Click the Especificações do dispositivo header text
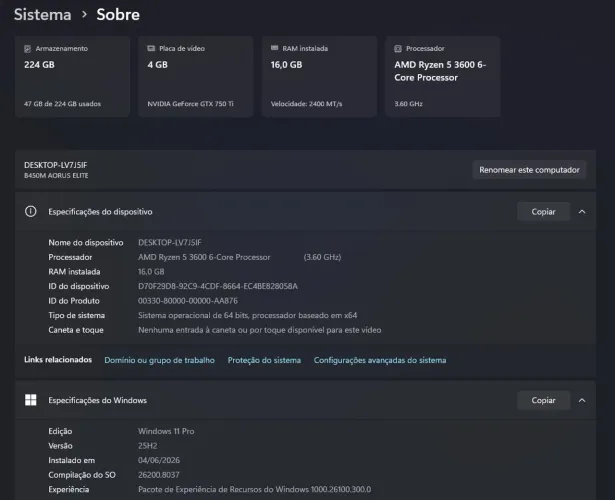 tap(100, 212)
